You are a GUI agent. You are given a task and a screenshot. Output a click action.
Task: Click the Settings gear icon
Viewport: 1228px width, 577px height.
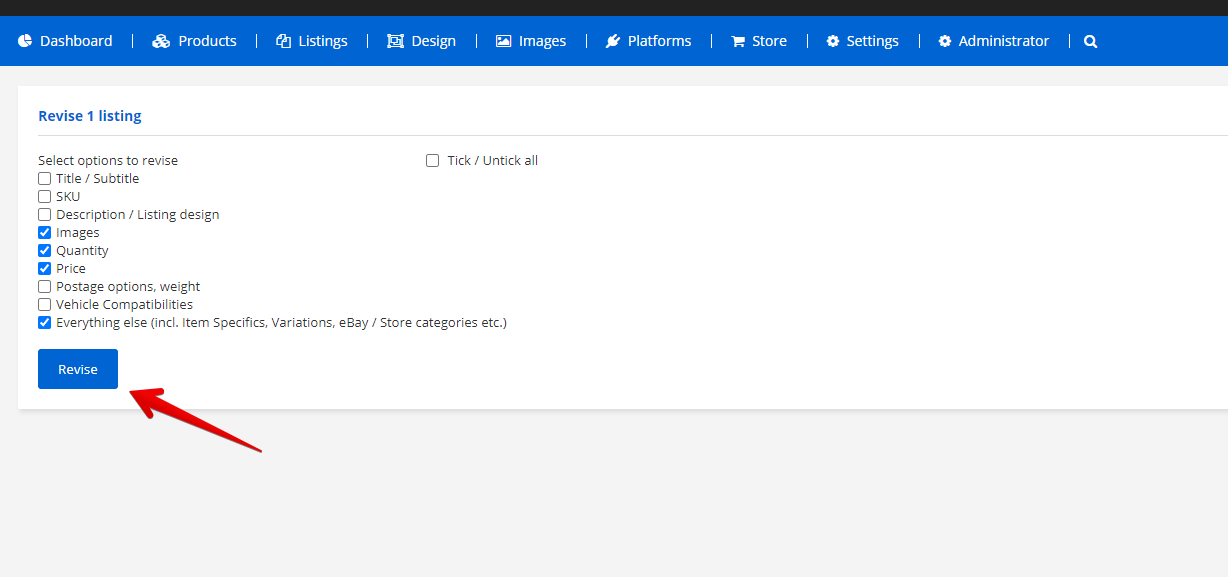pos(833,41)
